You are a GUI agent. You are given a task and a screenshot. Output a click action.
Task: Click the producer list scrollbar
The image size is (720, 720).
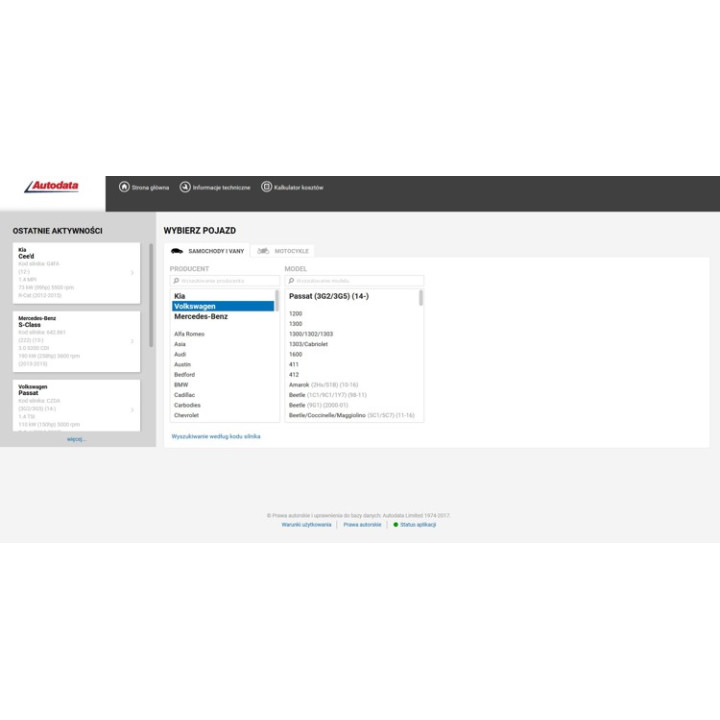[x=276, y=300]
